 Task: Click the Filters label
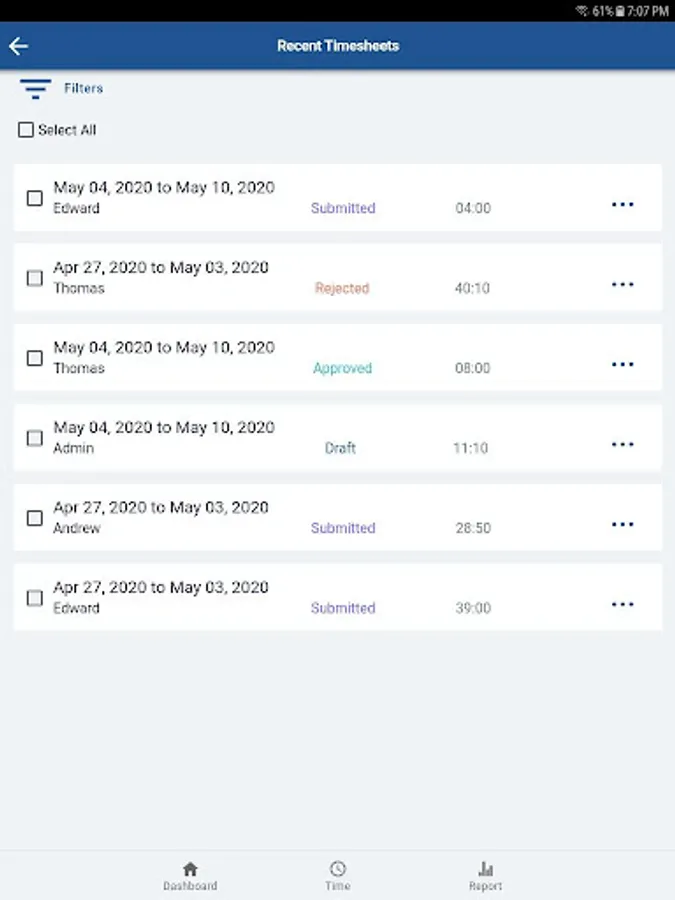(84, 89)
